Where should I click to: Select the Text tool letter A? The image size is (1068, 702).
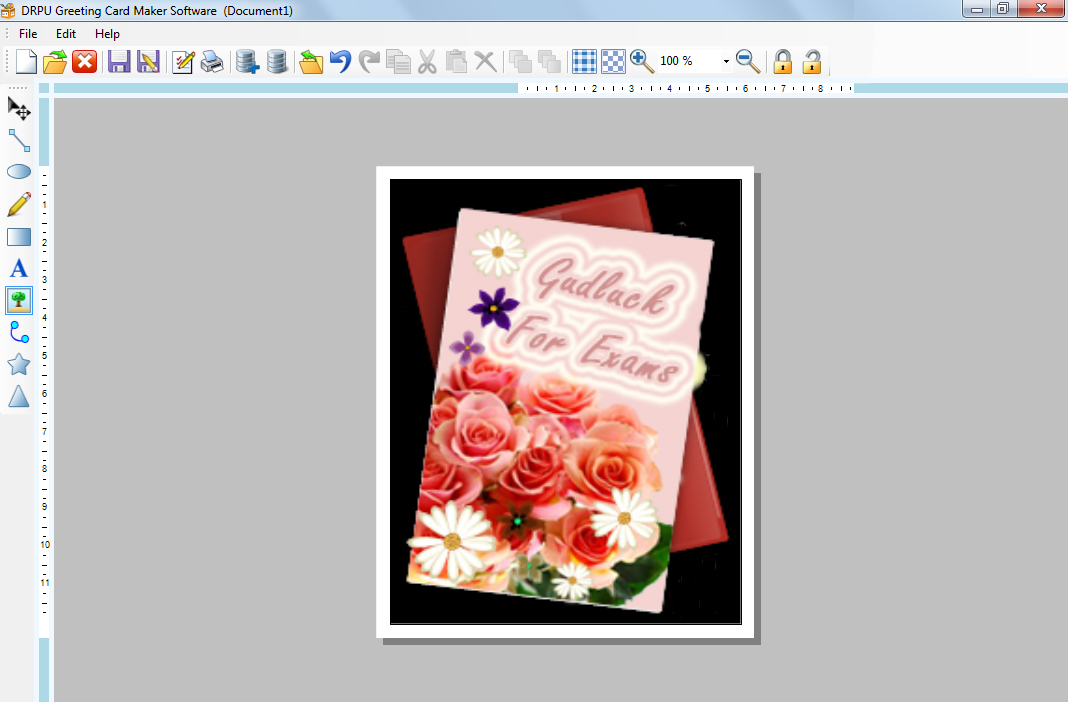coord(18,268)
